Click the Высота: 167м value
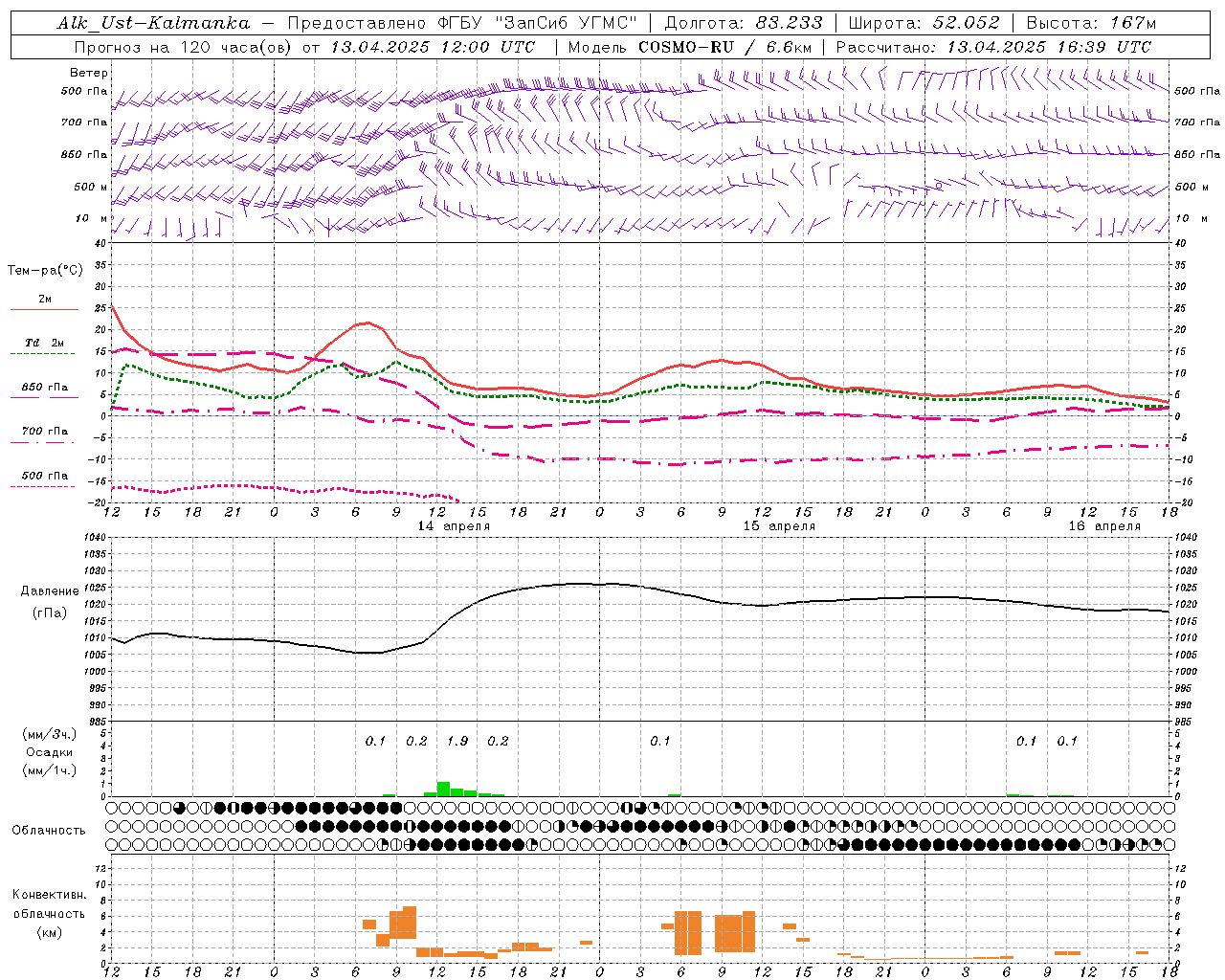 [1091, 23]
